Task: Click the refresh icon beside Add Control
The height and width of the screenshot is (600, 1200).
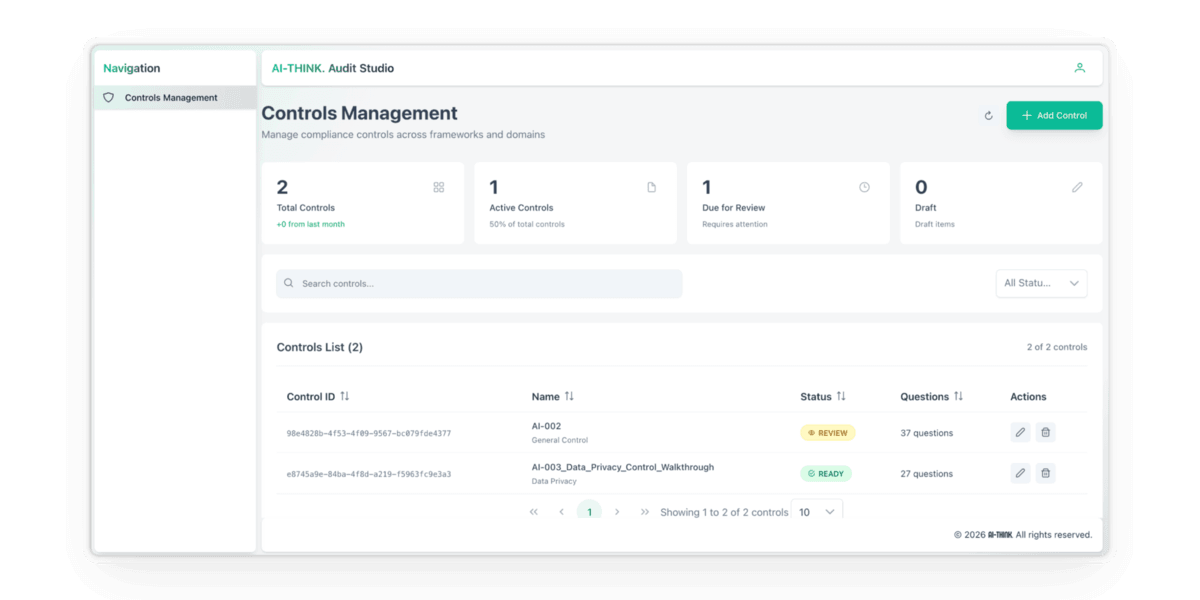Action: [x=988, y=116]
